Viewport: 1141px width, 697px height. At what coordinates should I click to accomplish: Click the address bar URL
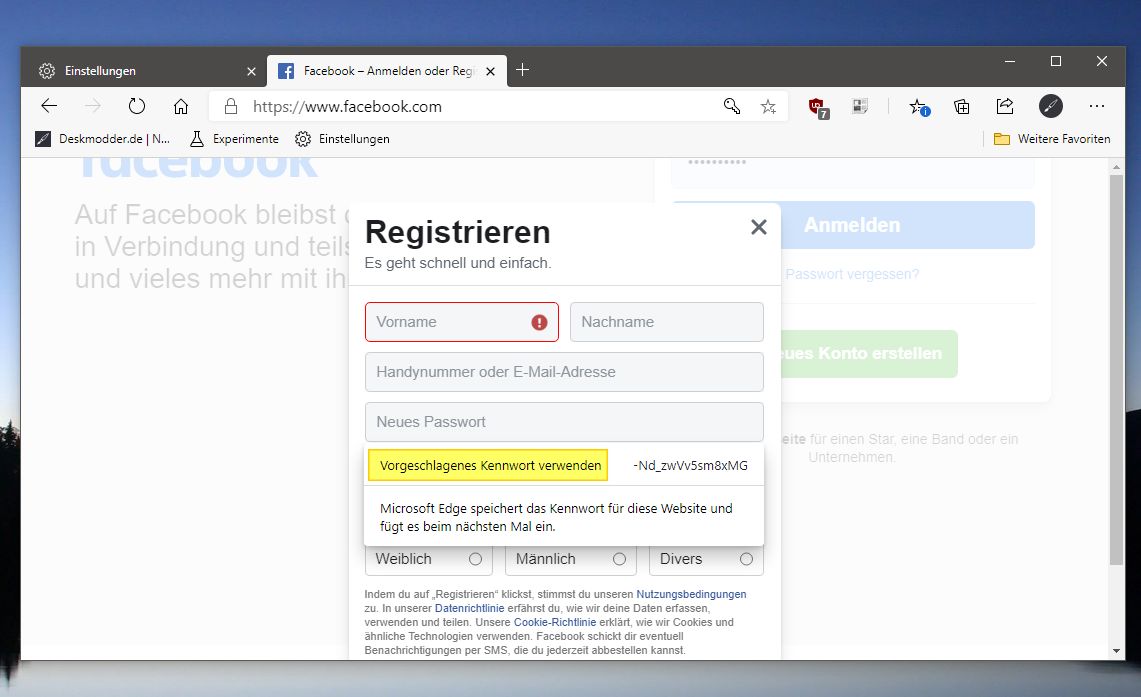point(347,107)
